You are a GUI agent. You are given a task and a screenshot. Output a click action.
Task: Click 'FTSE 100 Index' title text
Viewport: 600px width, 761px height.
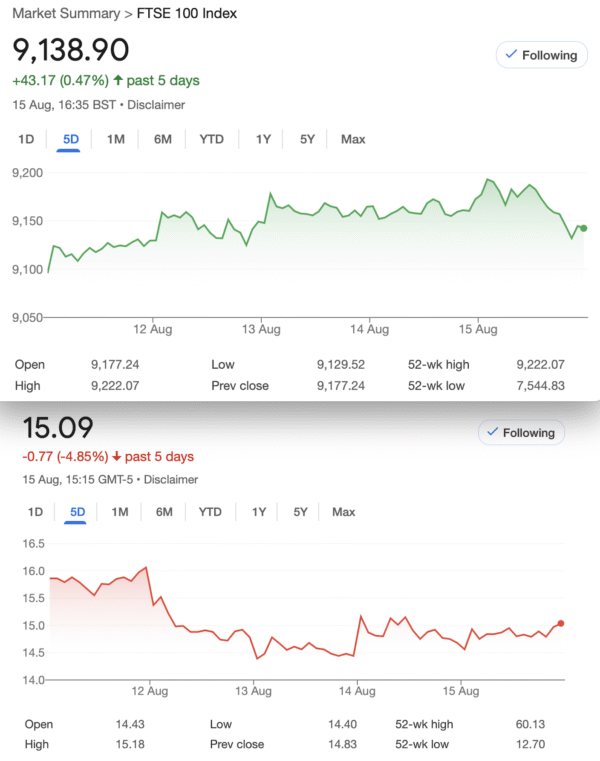coord(187,13)
